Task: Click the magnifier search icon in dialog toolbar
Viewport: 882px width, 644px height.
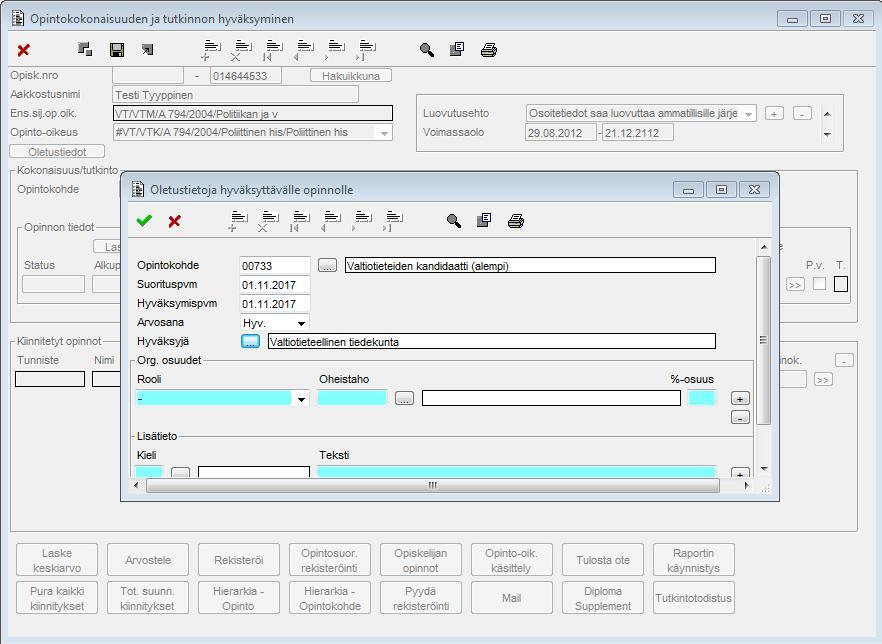Action: 454,221
